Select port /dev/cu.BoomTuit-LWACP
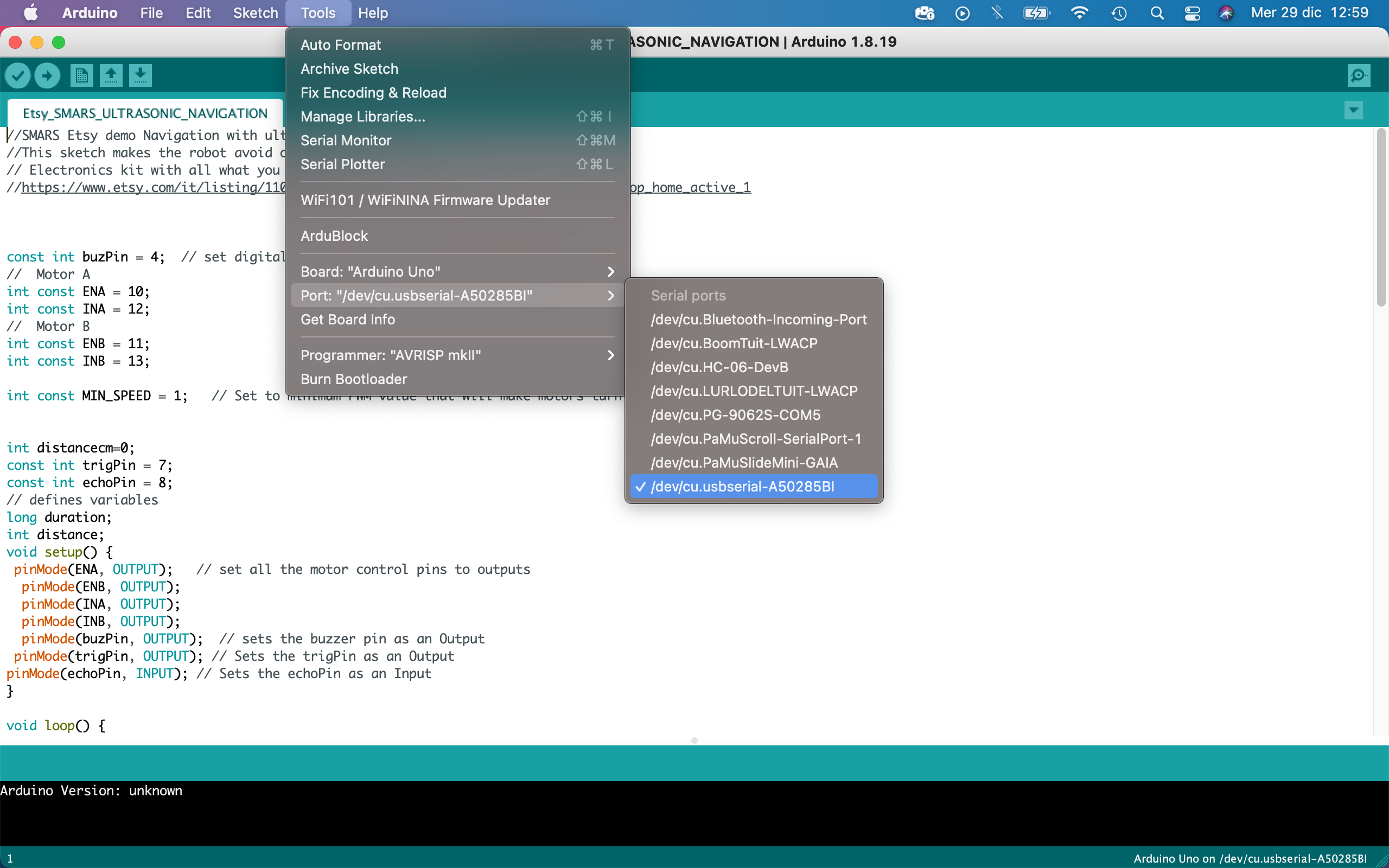The image size is (1389, 868). pos(754,343)
